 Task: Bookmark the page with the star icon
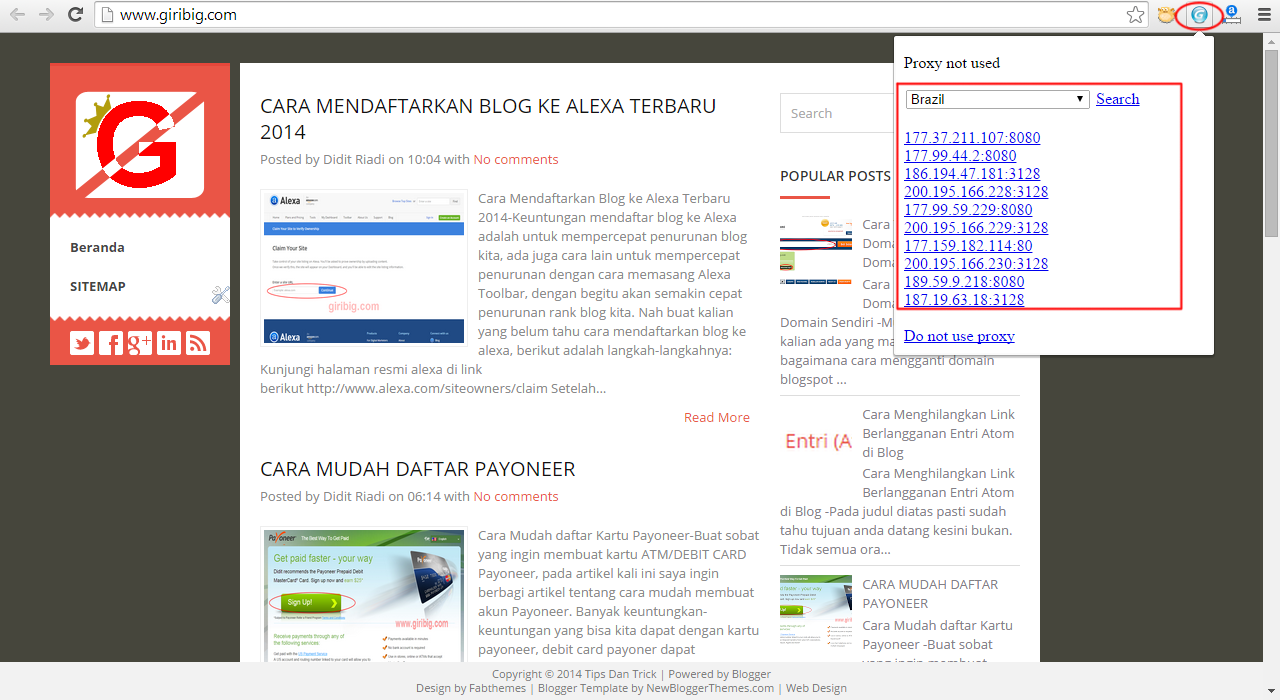click(x=1135, y=15)
